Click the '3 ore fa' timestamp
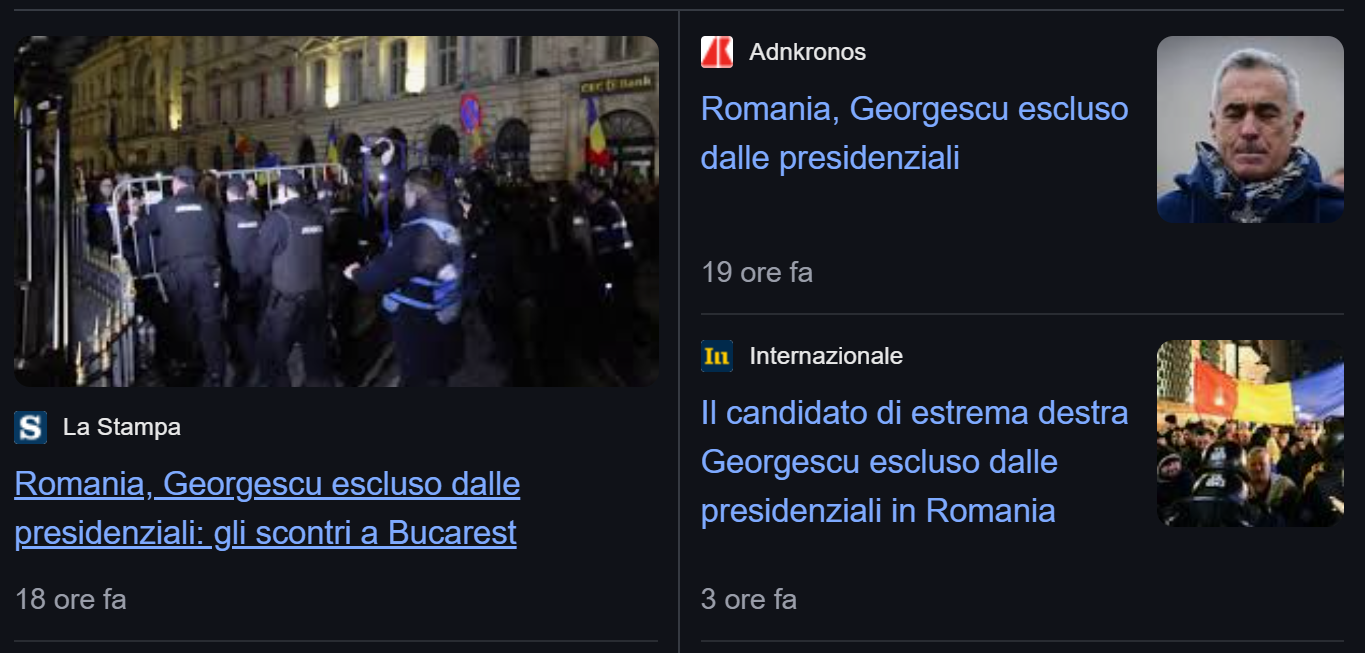This screenshot has width=1365, height=653. point(748,599)
